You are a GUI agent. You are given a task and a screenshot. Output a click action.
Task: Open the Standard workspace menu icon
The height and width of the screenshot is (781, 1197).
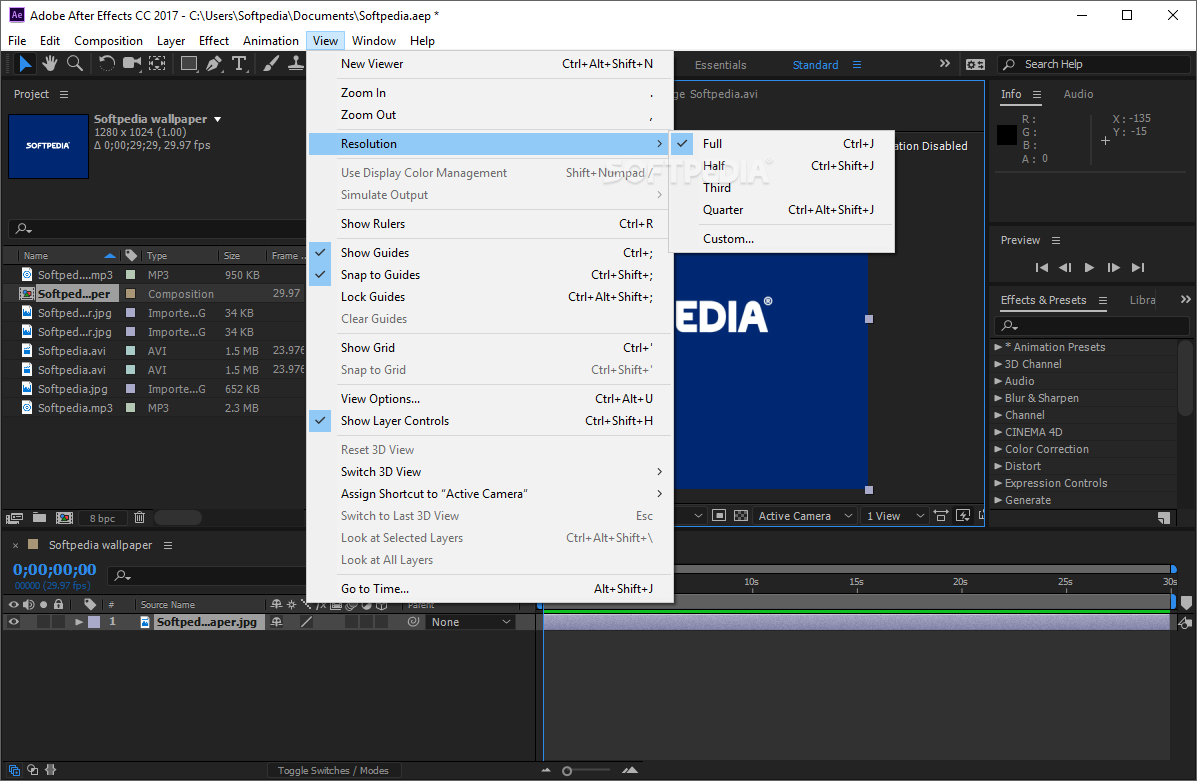point(857,65)
